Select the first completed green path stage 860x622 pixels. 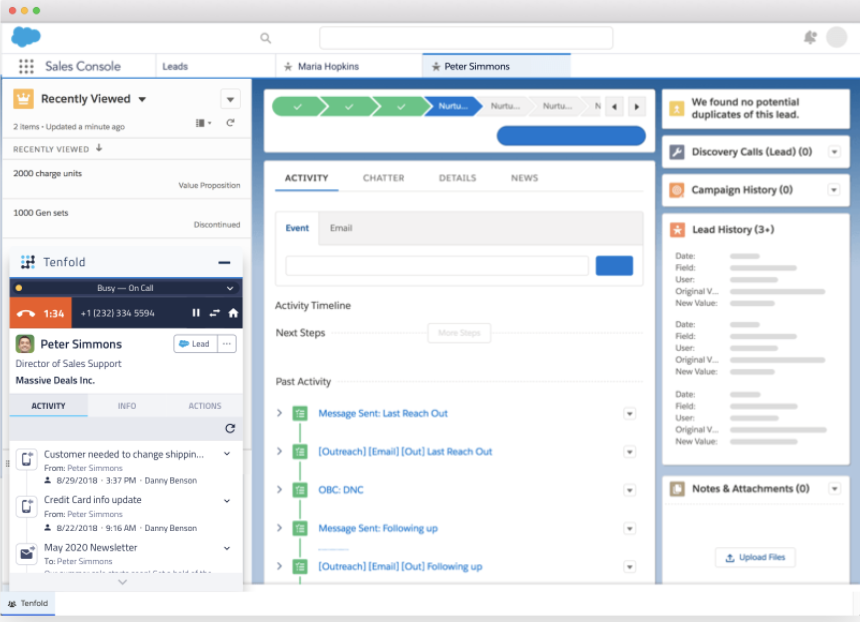[297, 106]
